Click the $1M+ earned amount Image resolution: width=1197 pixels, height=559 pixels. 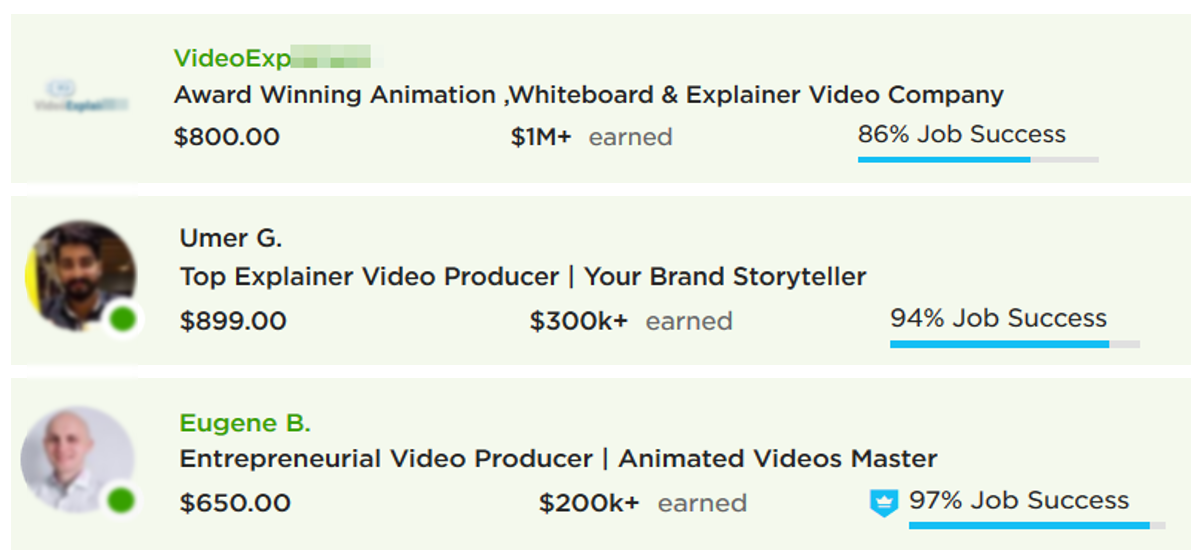(541, 137)
